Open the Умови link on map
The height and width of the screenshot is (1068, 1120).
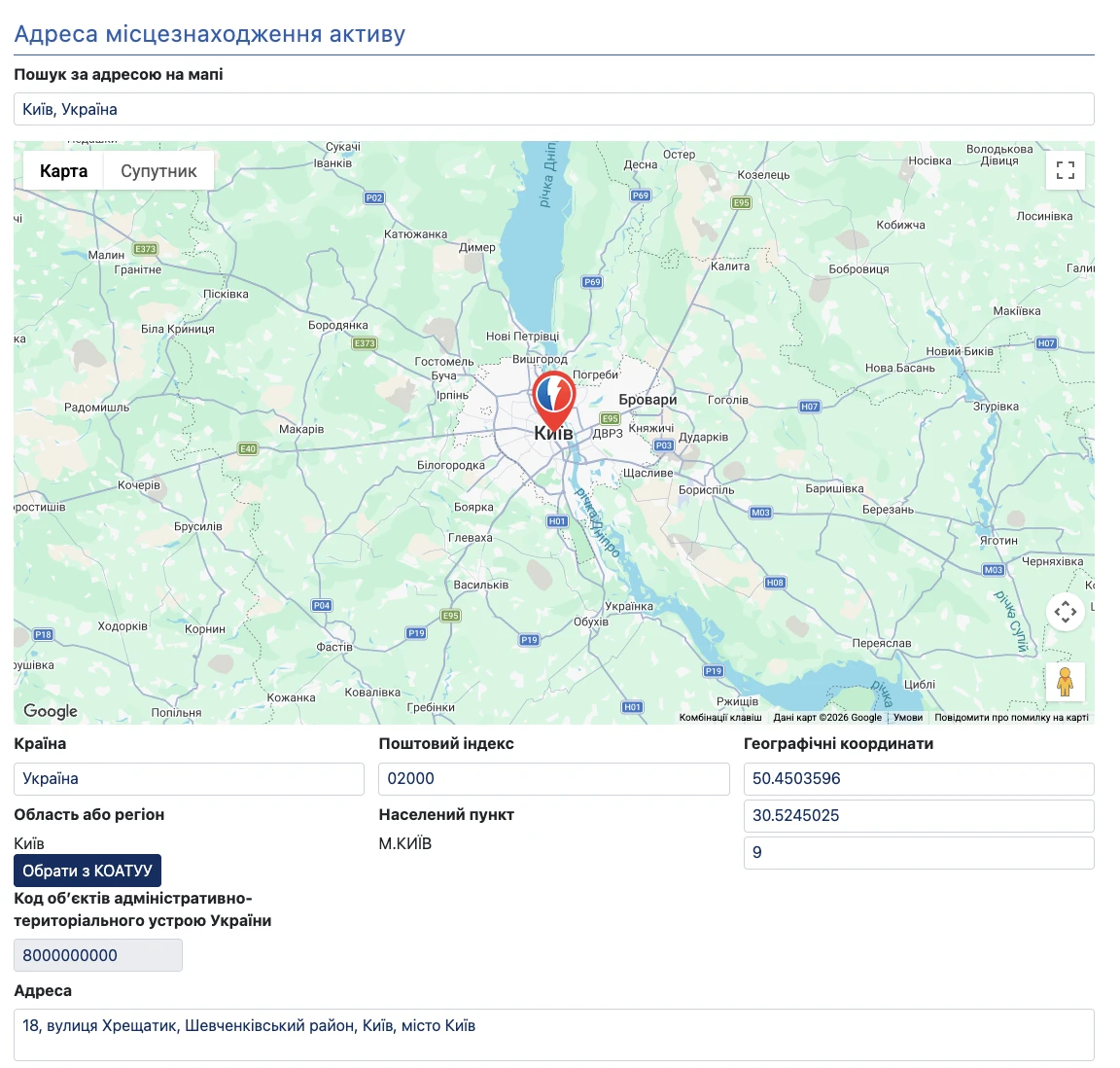[x=908, y=717]
